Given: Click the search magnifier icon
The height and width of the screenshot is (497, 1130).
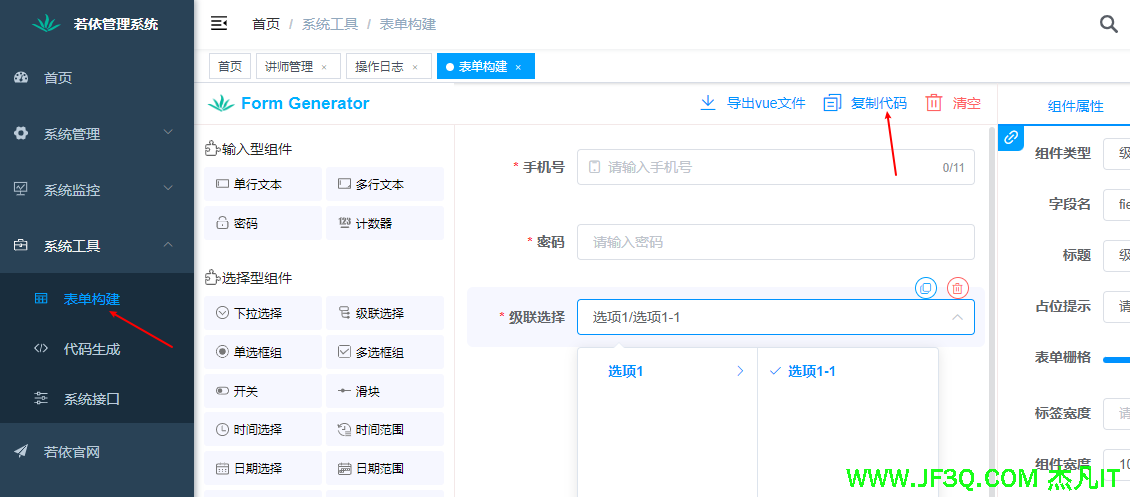Looking at the screenshot, I should coord(1108,24).
